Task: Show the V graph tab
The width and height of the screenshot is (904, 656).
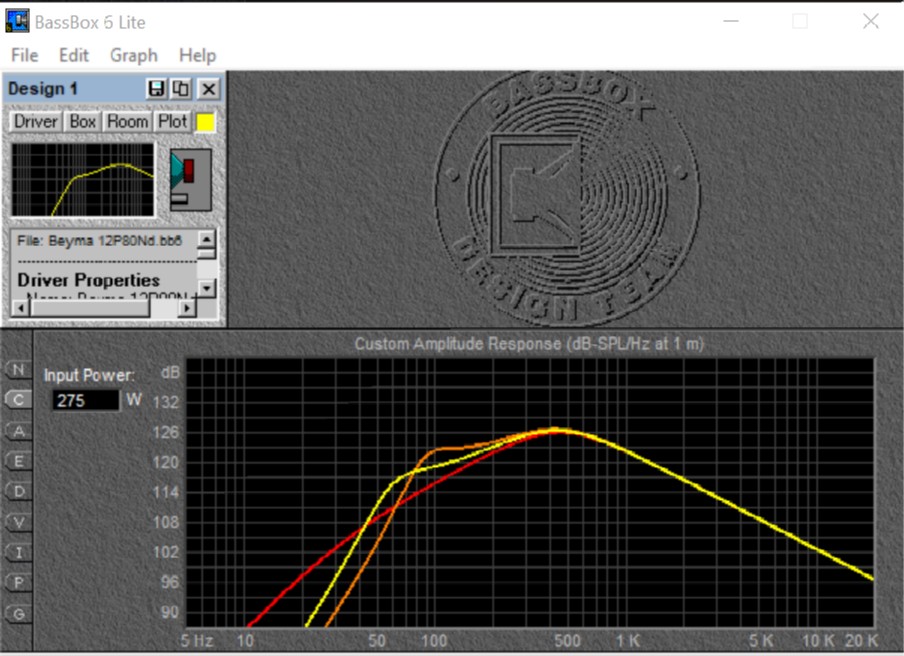Action: click(x=18, y=522)
